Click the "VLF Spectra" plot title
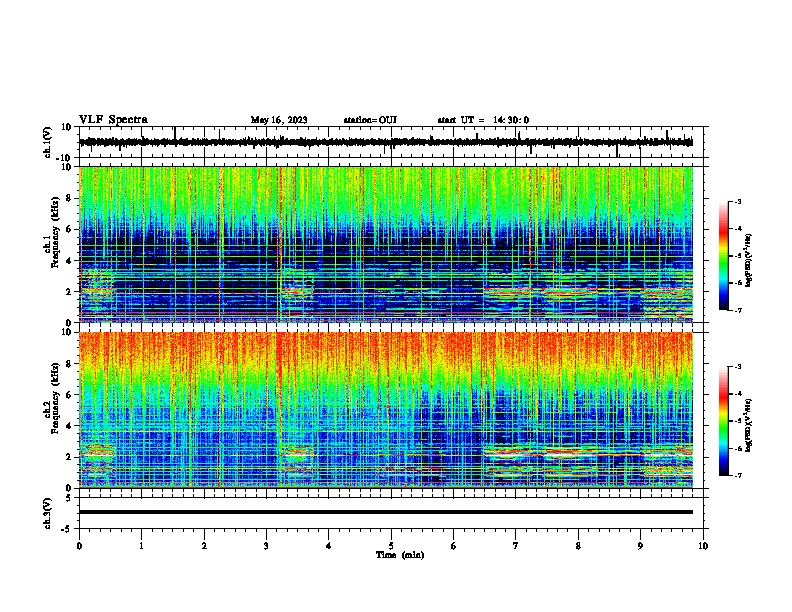 pos(113,119)
